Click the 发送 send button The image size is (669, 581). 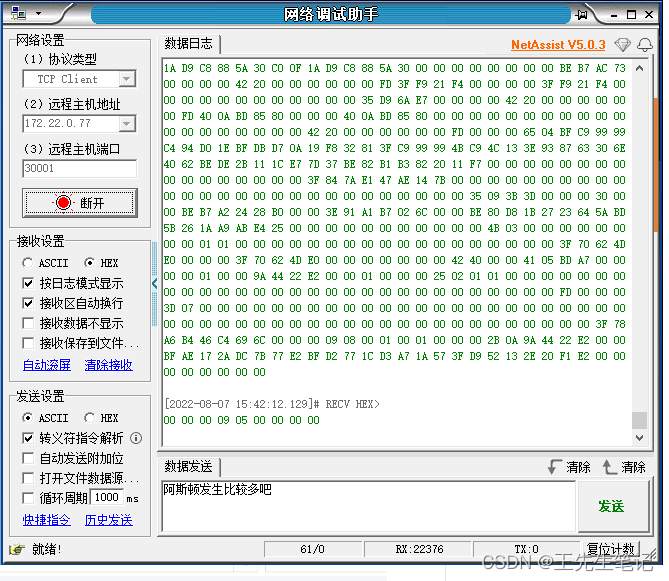tap(613, 506)
